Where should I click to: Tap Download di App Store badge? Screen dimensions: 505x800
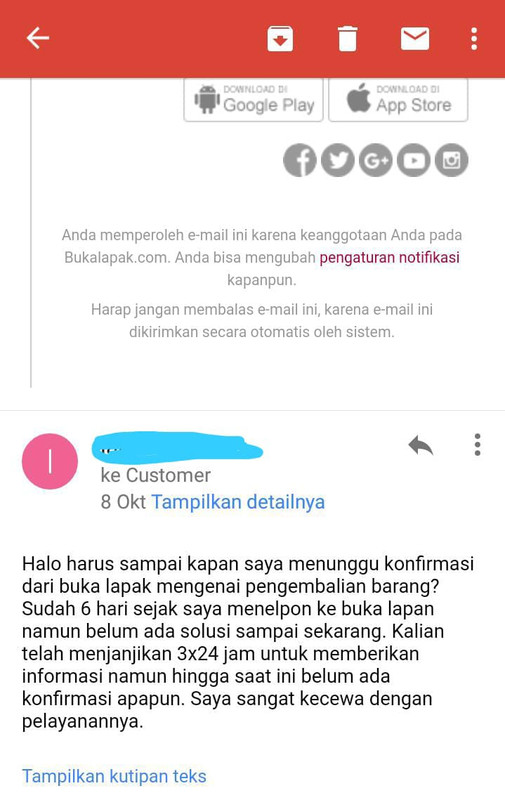[398, 99]
